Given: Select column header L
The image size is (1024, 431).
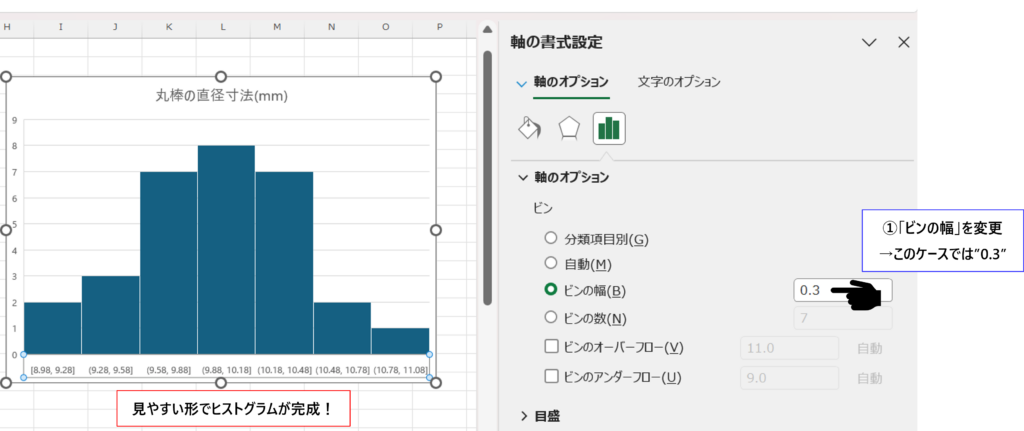Looking at the screenshot, I should click(222, 27).
